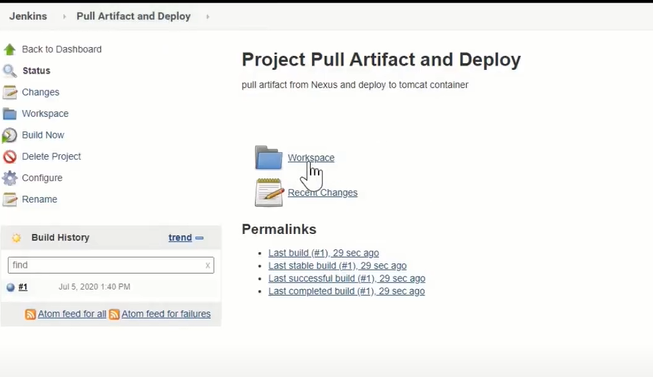Image resolution: width=653 pixels, height=377 pixels.
Task: Choose Delete Project in side menu
Action: click(51, 157)
